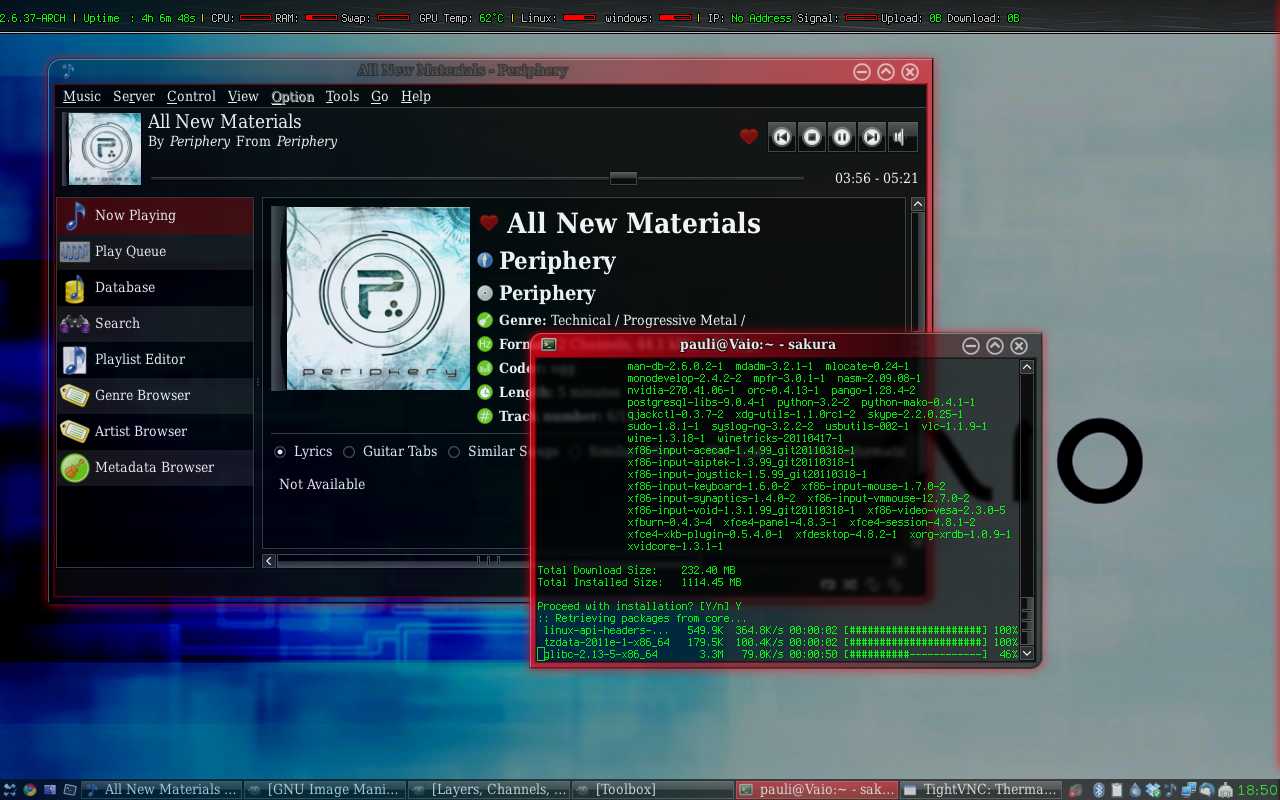Click left arrow of horizontal scrollbar
Viewport: 1280px width, 800px height.
[x=269, y=561]
